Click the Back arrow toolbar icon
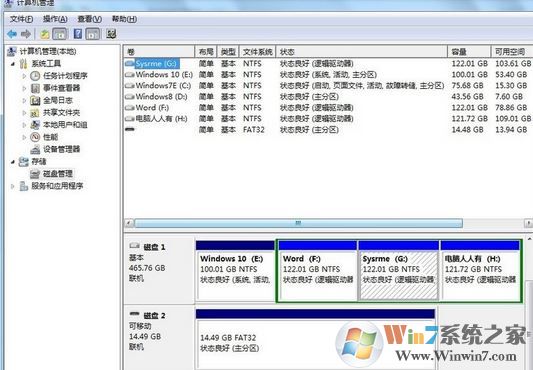The height and width of the screenshot is (370, 533). pyautogui.click(x=12, y=34)
